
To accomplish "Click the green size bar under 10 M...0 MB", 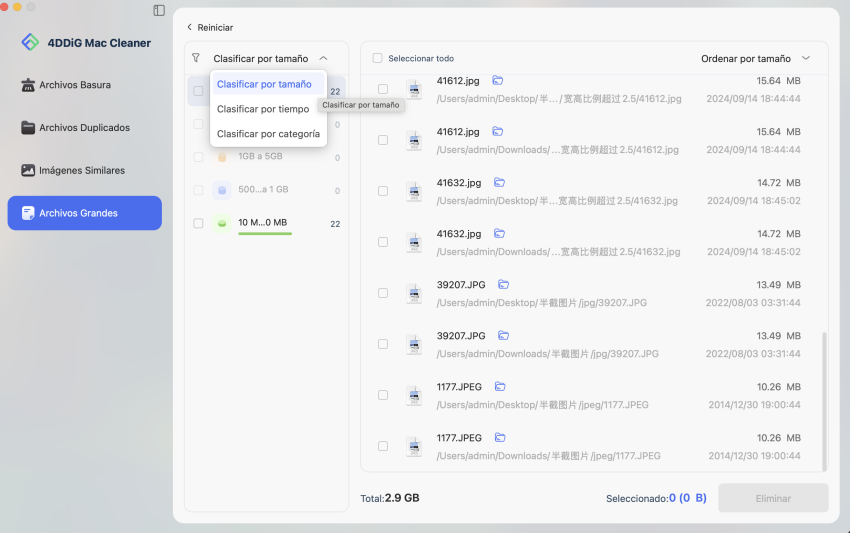I will point(265,234).
